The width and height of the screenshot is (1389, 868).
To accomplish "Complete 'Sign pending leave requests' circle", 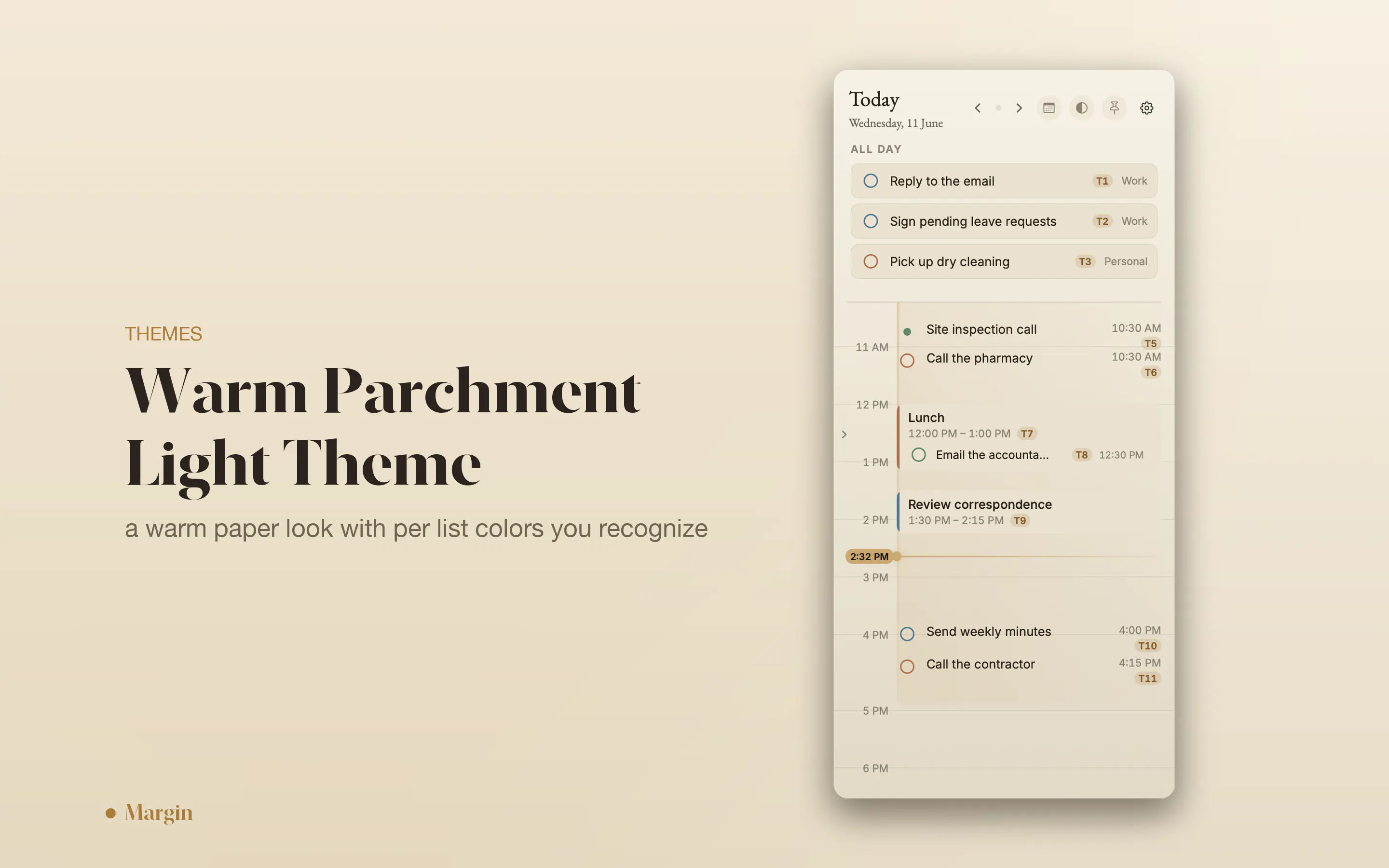I will tap(871, 221).
